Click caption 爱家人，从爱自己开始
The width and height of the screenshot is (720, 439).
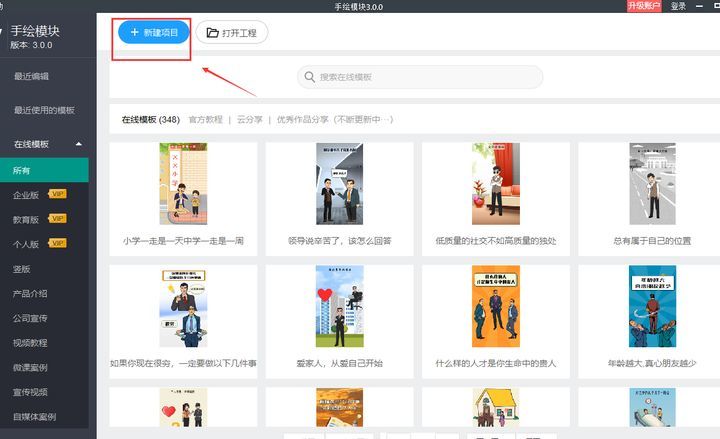point(339,363)
